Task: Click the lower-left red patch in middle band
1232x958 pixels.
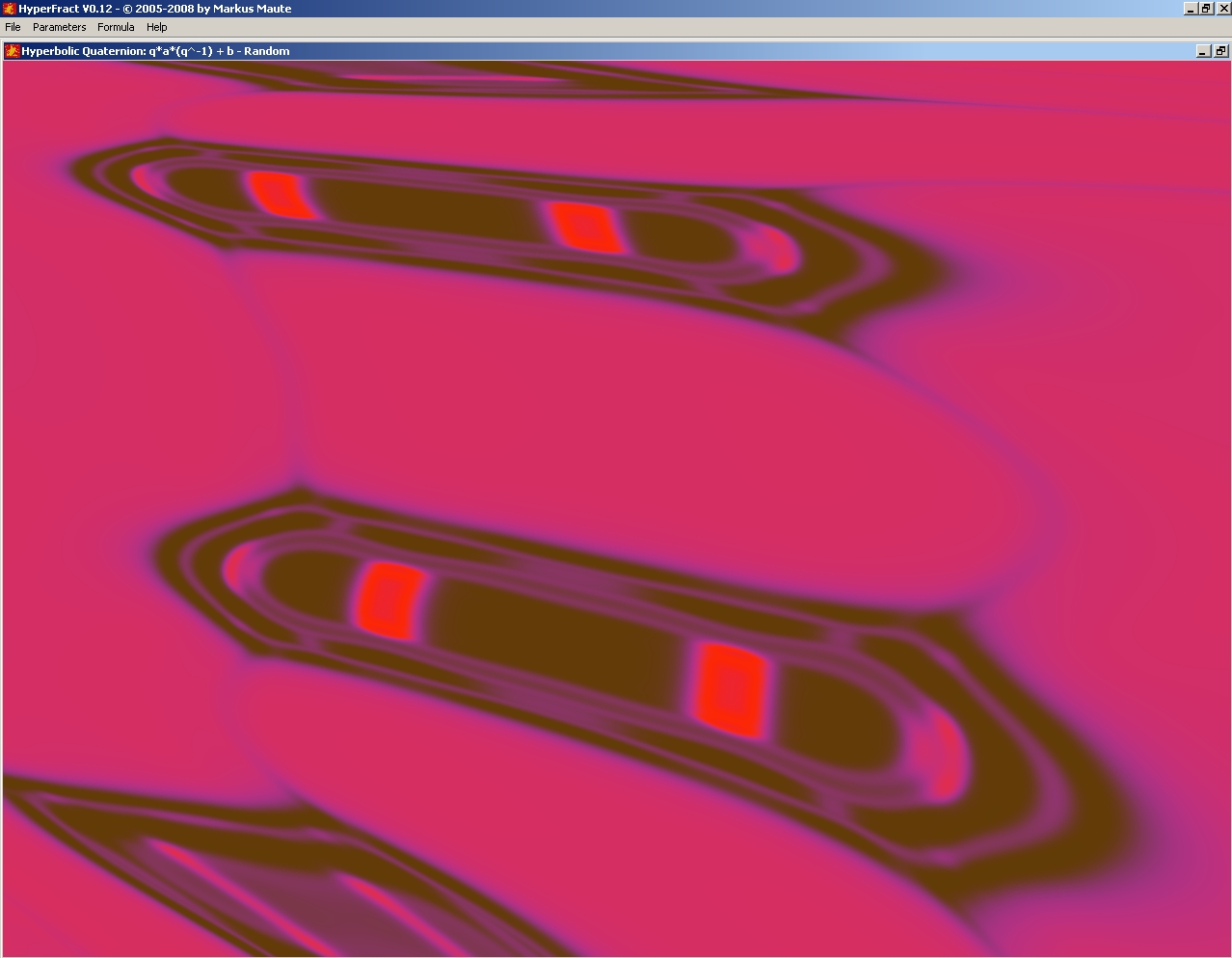Action: click(x=389, y=600)
